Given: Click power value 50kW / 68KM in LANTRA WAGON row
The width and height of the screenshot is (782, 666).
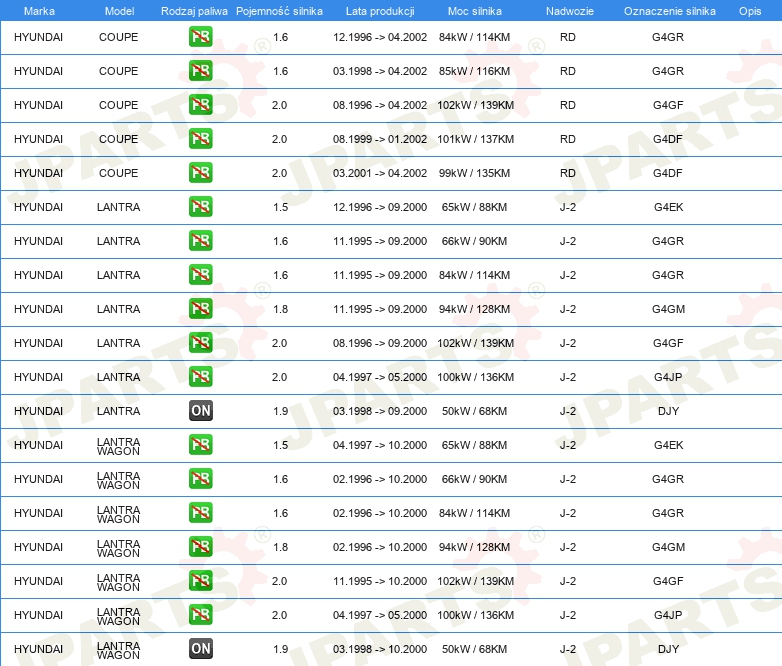Looking at the screenshot, I should click(474, 649).
